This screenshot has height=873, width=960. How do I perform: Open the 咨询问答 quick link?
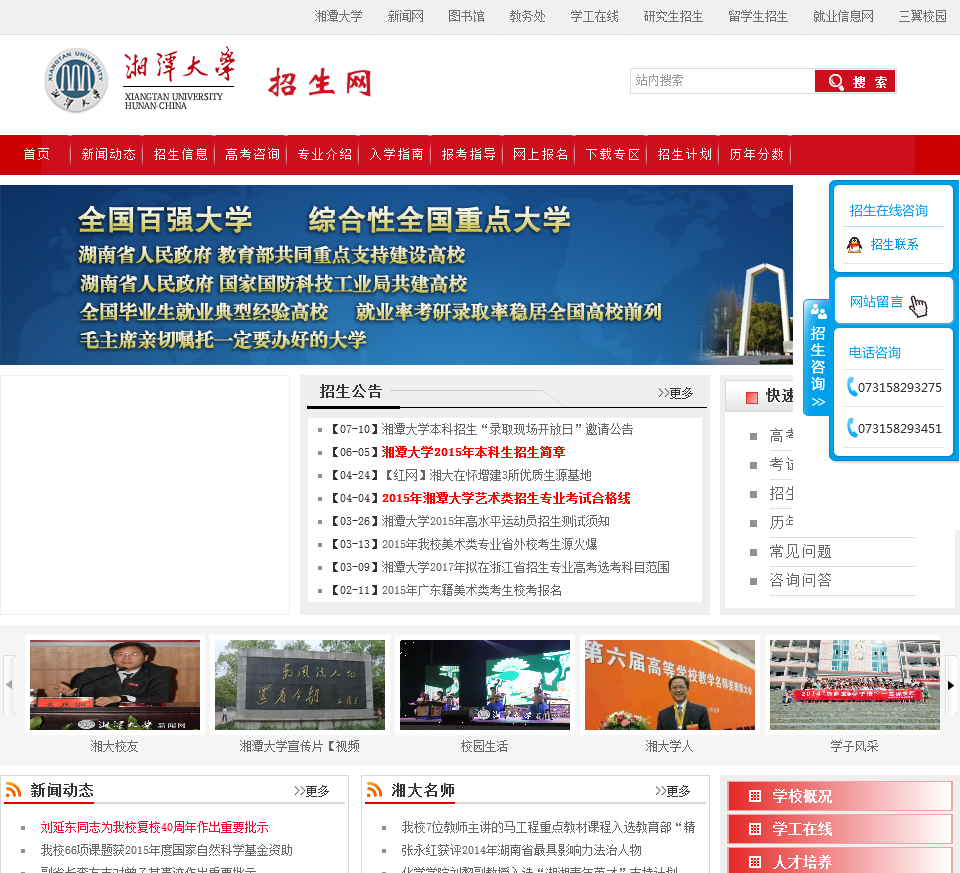point(800,580)
